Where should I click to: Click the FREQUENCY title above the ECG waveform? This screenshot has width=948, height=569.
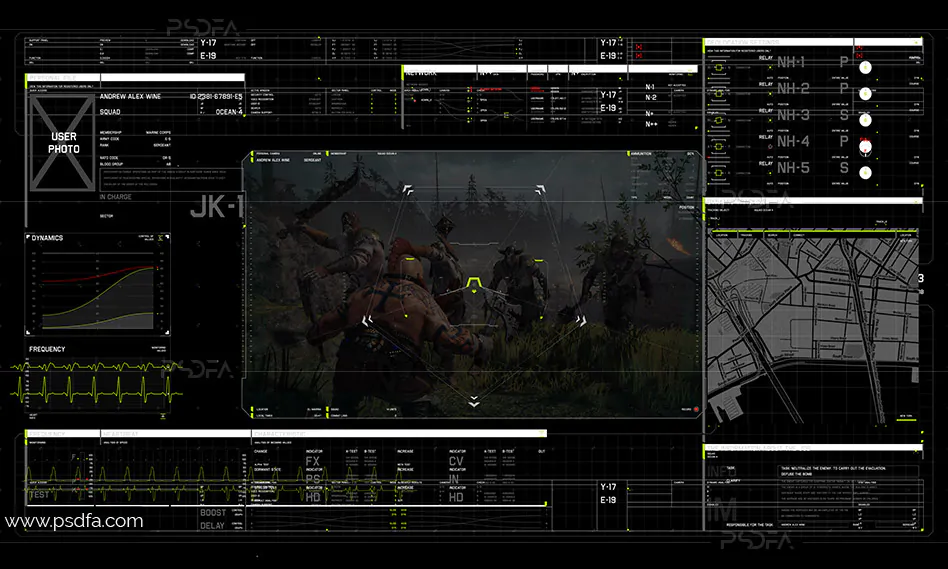[47, 349]
